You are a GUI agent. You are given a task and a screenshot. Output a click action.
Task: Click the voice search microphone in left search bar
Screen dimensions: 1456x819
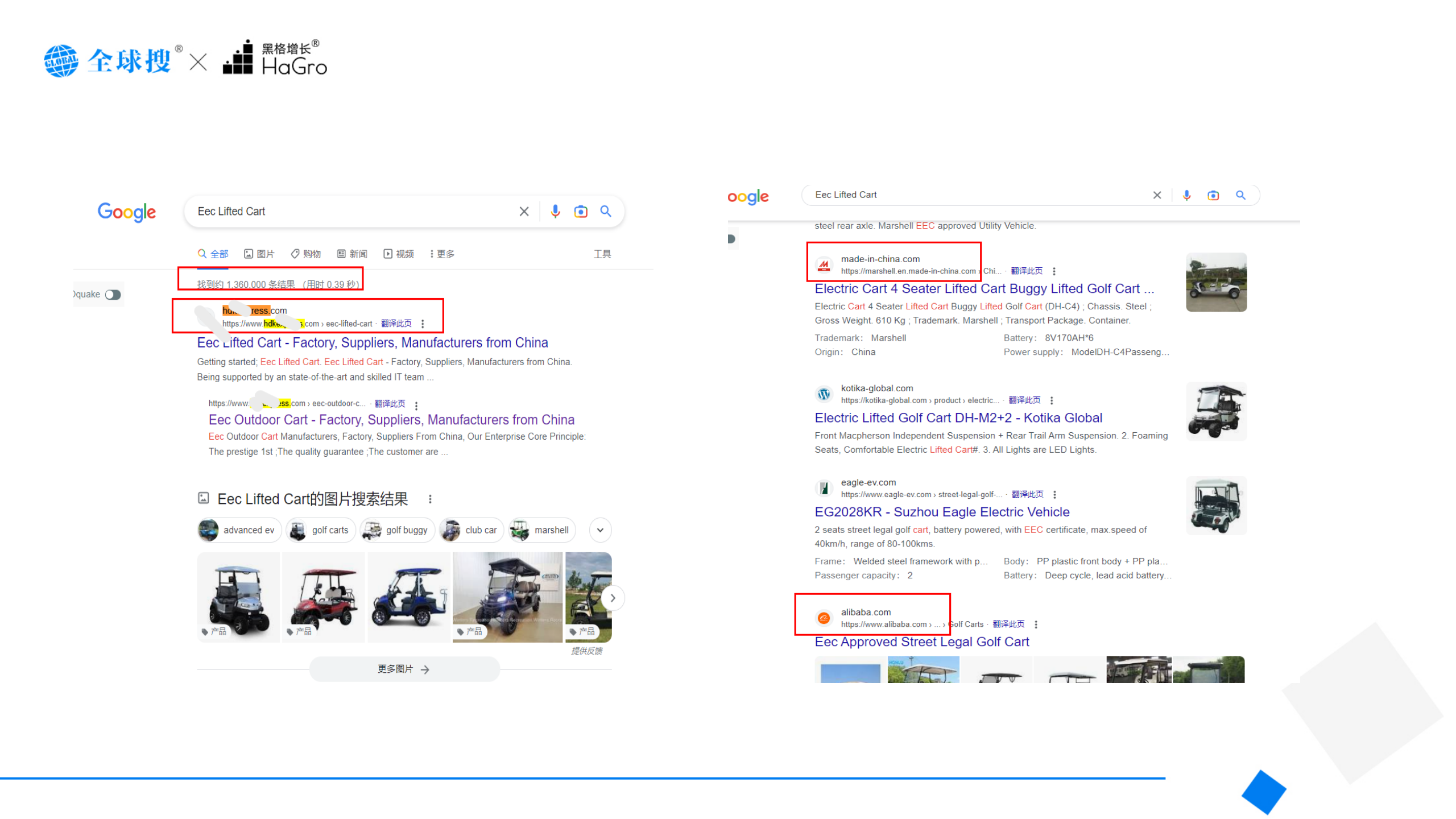pyautogui.click(x=555, y=212)
